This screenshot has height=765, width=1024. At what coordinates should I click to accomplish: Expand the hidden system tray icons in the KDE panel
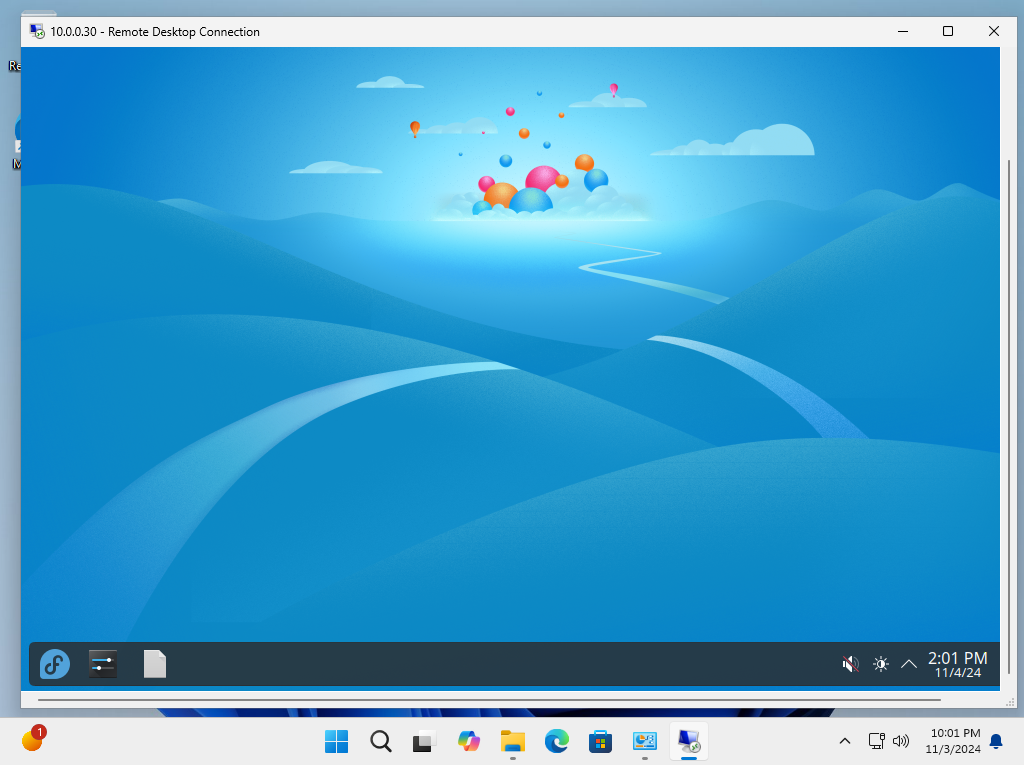click(908, 664)
